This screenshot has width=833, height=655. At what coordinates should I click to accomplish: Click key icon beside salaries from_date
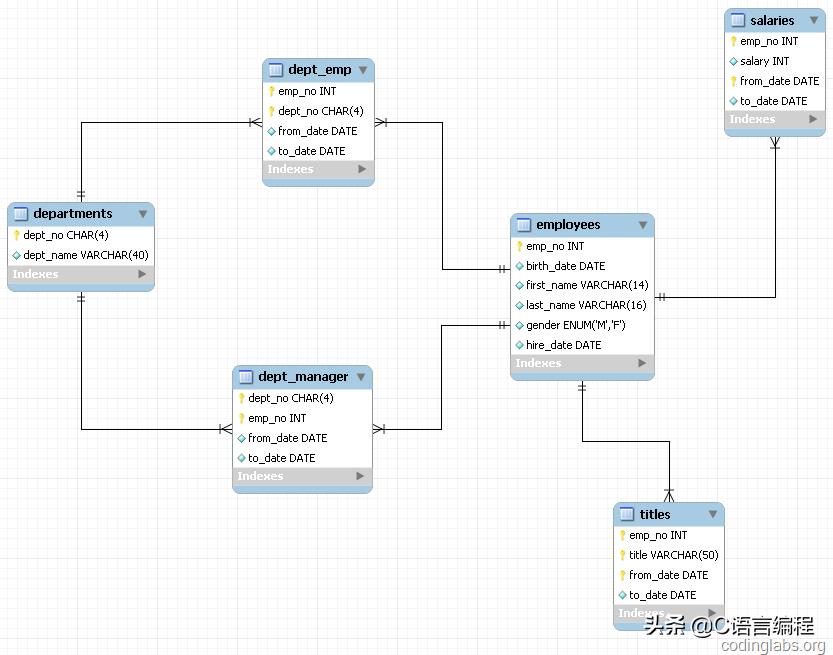[x=734, y=81]
